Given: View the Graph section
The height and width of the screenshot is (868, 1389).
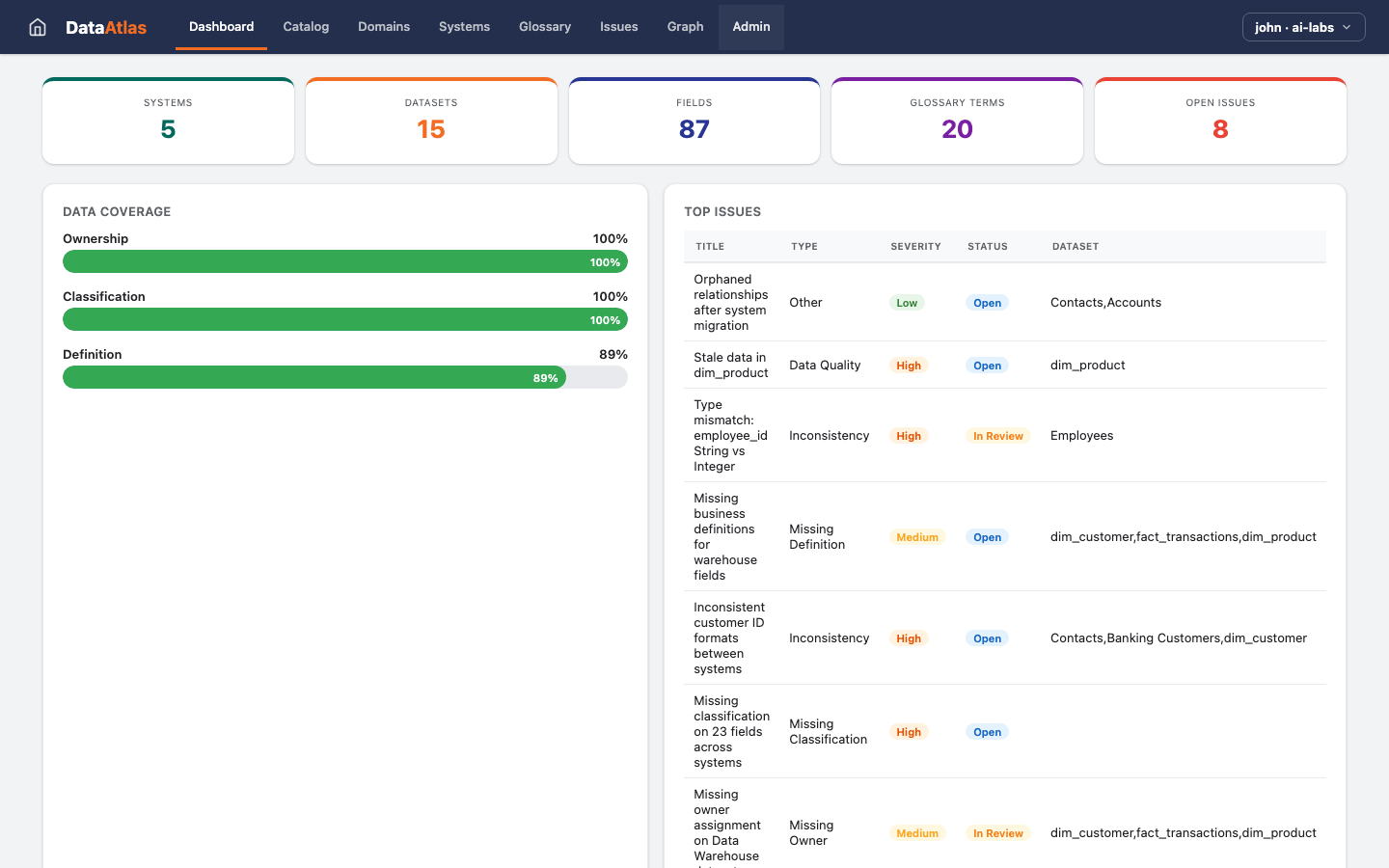Looking at the screenshot, I should click(x=685, y=26).
